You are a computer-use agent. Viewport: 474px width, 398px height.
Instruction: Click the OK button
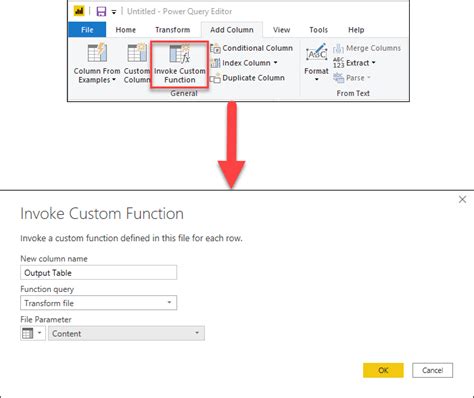pyautogui.click(x=383, y=370)
